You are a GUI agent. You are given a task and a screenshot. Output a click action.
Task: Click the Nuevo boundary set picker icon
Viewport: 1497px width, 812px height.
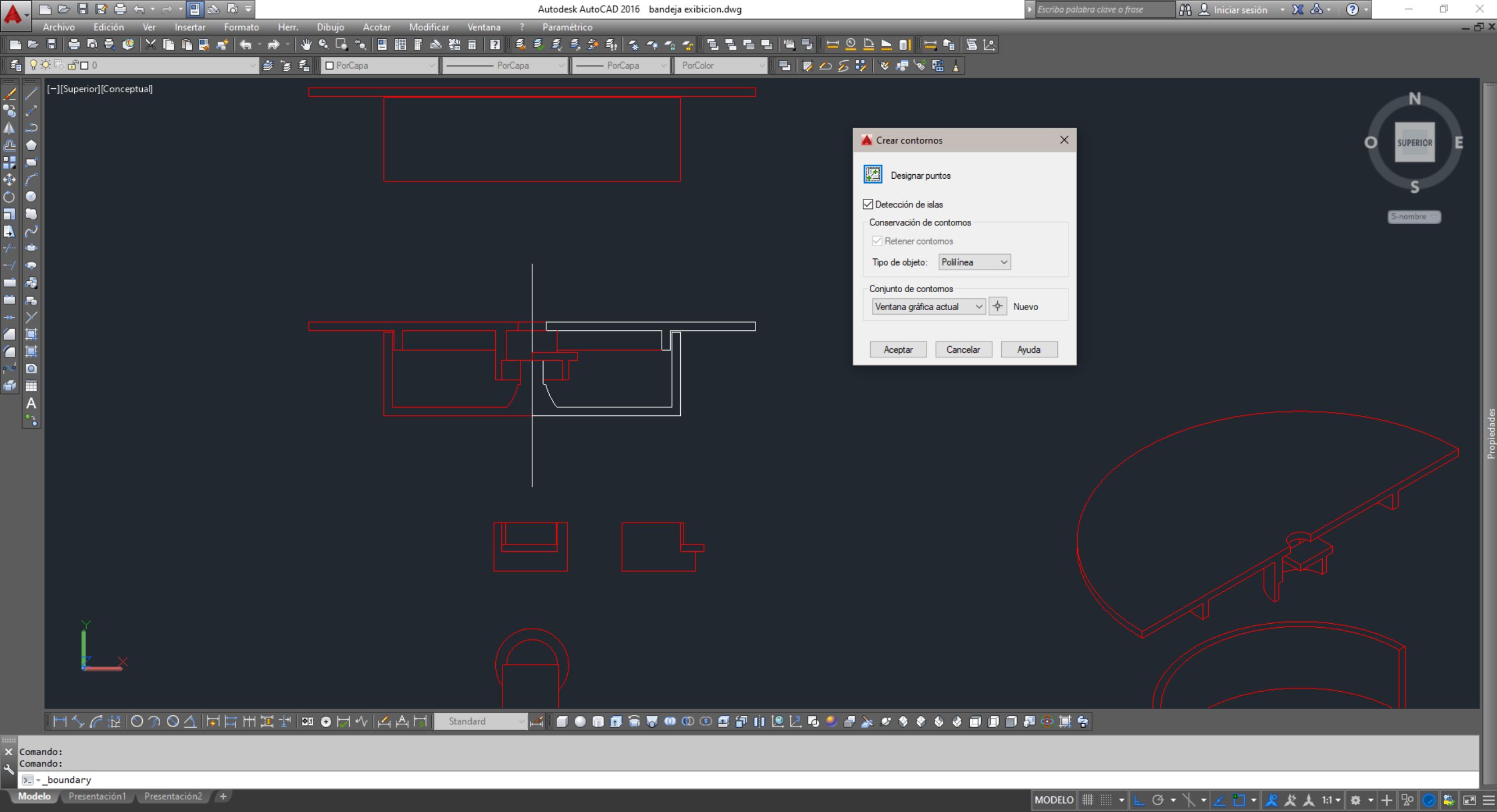click(x=997, y=306)
